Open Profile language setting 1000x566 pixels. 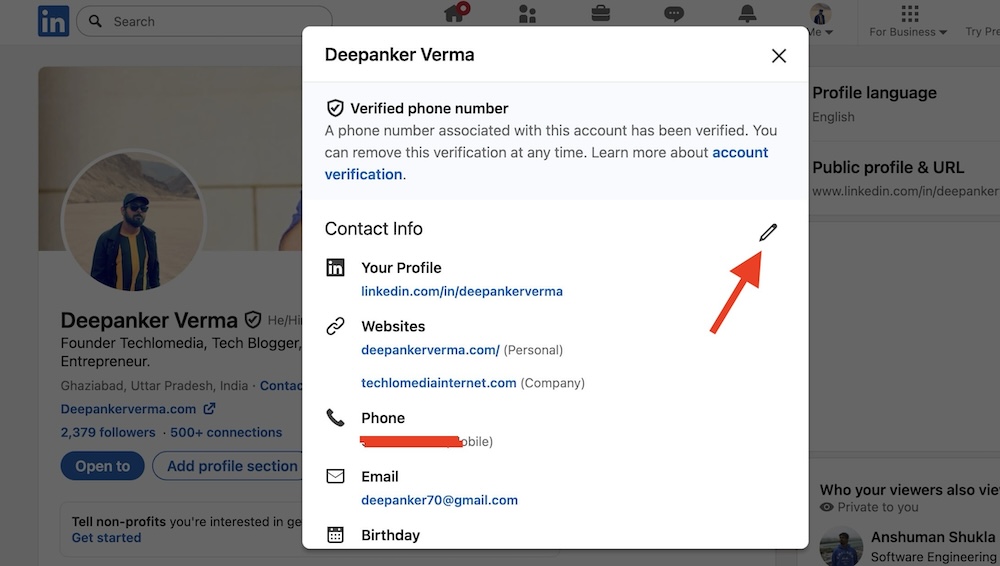(874, 93)
